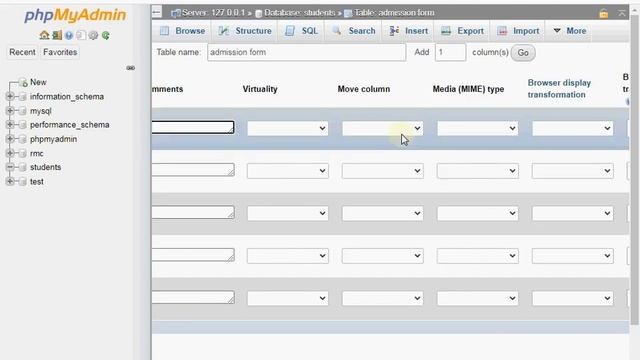Open Move column dropdown in first row
The image size is (640, 360).
(382, 129)
